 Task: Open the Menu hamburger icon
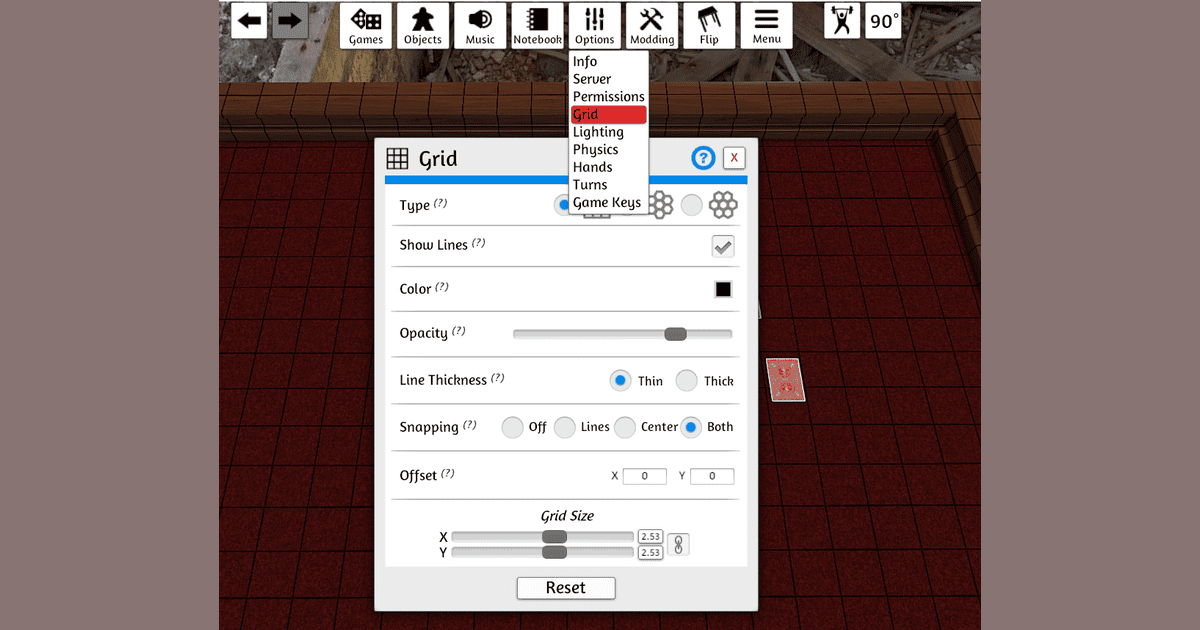tap(766, 25)
